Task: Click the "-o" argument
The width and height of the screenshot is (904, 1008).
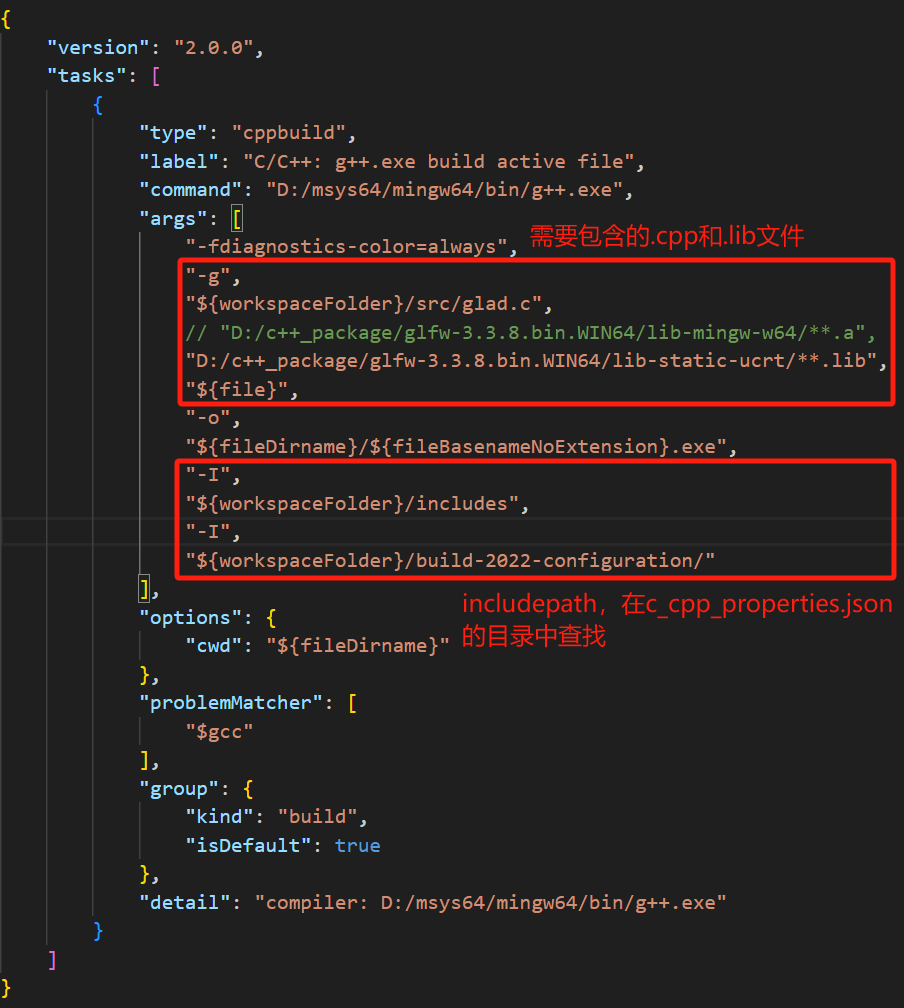Action: tap(208, 418)
